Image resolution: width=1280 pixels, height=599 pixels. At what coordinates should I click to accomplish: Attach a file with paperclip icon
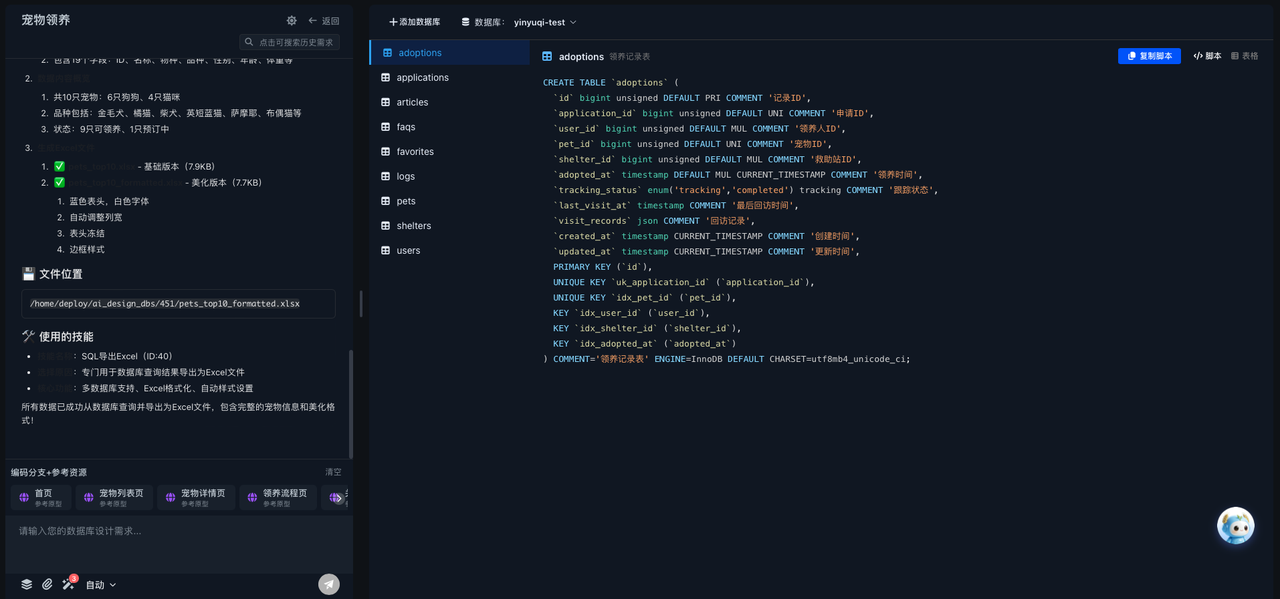[47, 584]
